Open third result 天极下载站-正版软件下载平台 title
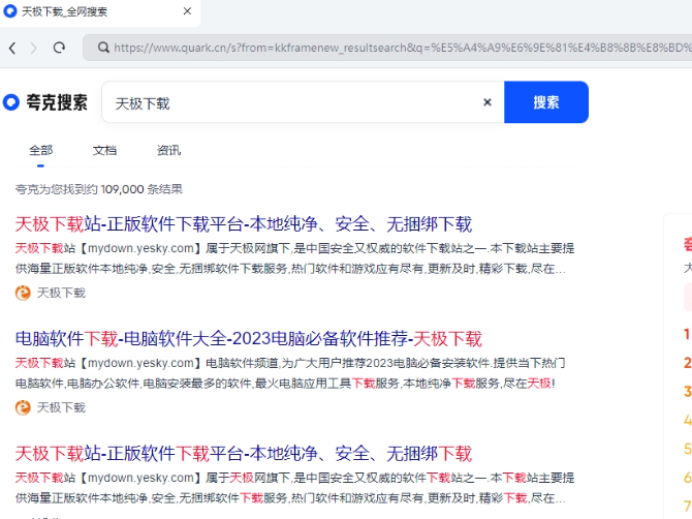Image resolution: width=692 pixels, height=519 pixels. coord(244,454)
